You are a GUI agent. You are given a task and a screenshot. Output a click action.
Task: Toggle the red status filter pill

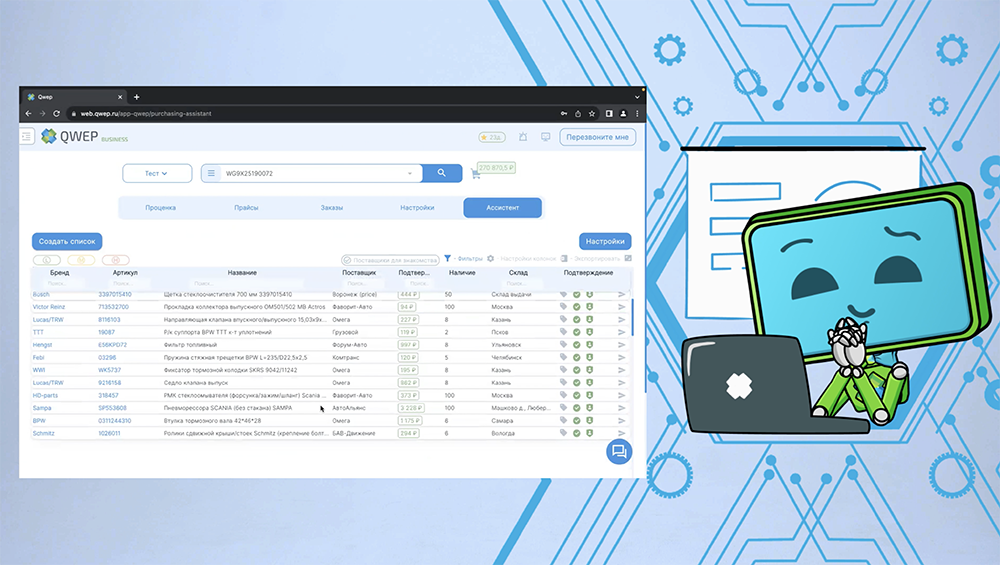pyautogui.click(x=115, y=260)
